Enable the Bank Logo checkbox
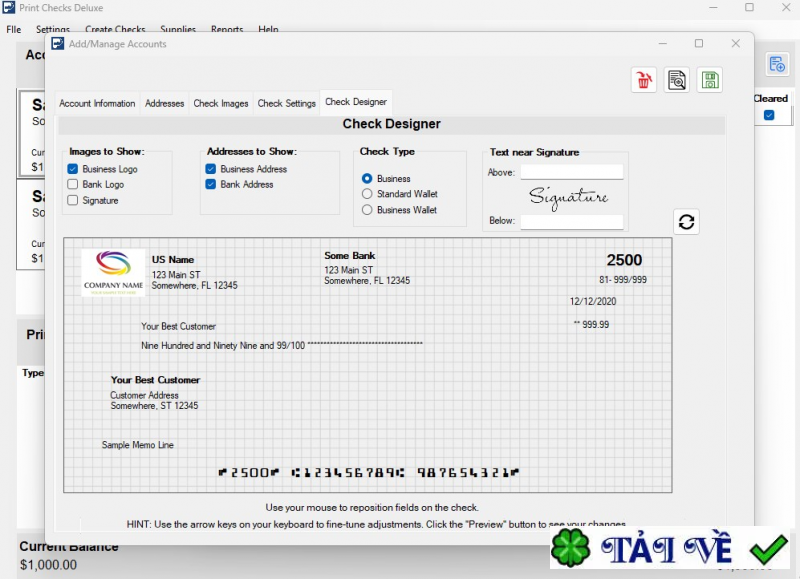This screenshot has height=579, width=800. [73, 185]
